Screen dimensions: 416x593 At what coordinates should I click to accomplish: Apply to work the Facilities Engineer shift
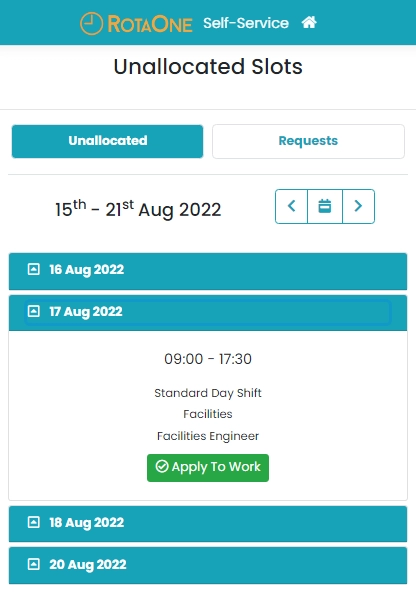pos(208,468)
